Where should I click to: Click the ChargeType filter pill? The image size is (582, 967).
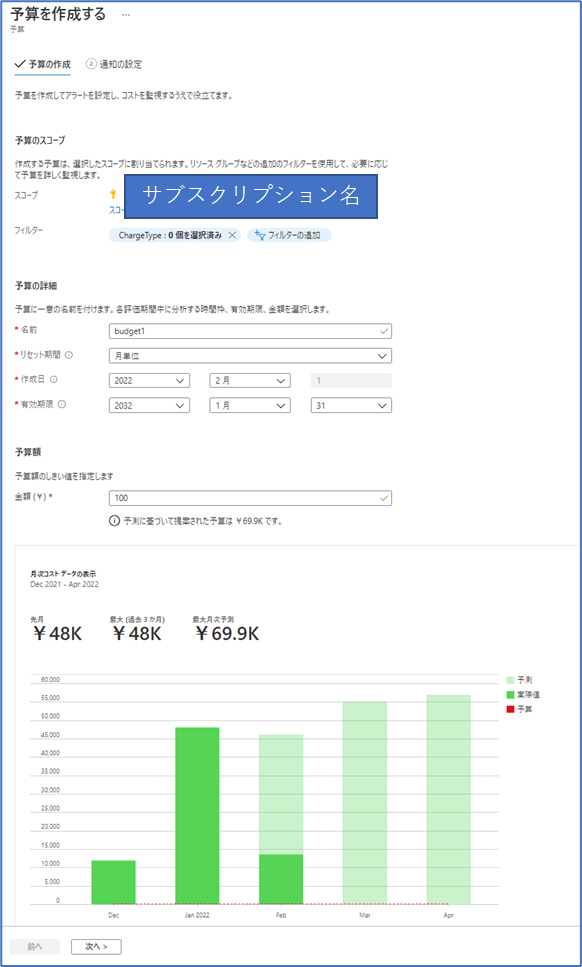(174, 235)
